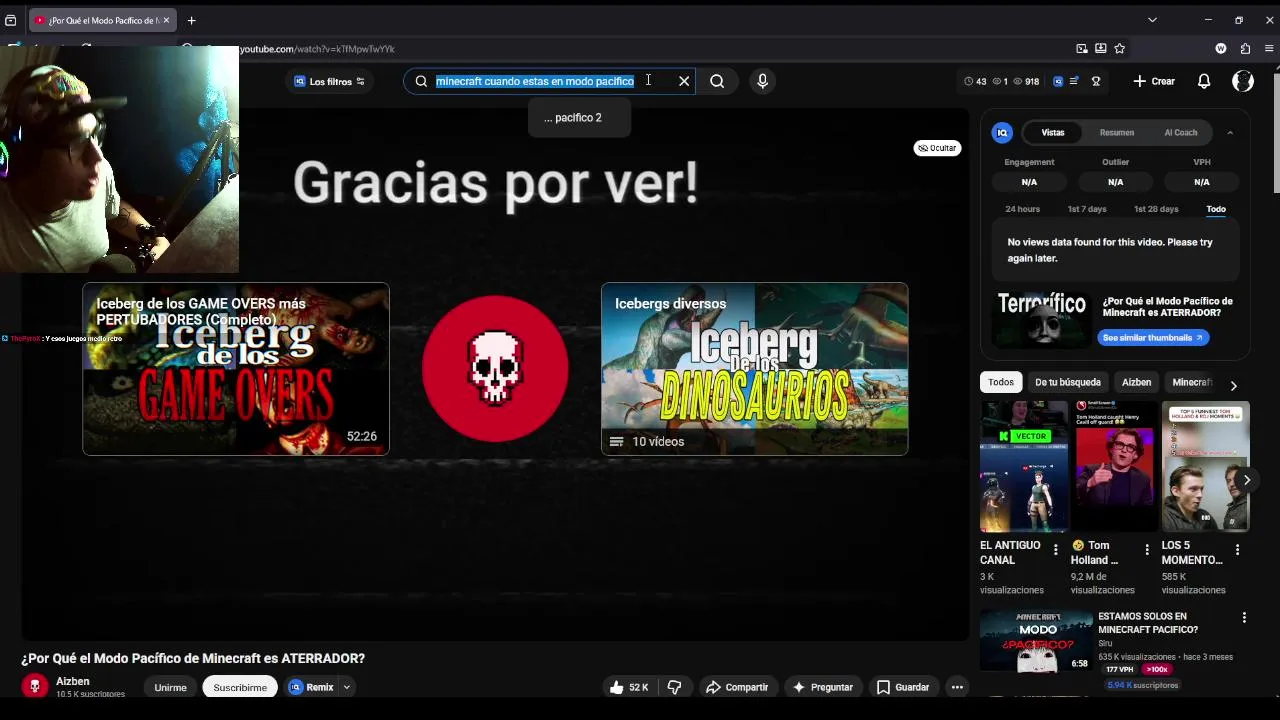This screenshot has height=720, width=1280.
Task: Open the vidIQ icon in the header stats bar
Action: 1058,81
